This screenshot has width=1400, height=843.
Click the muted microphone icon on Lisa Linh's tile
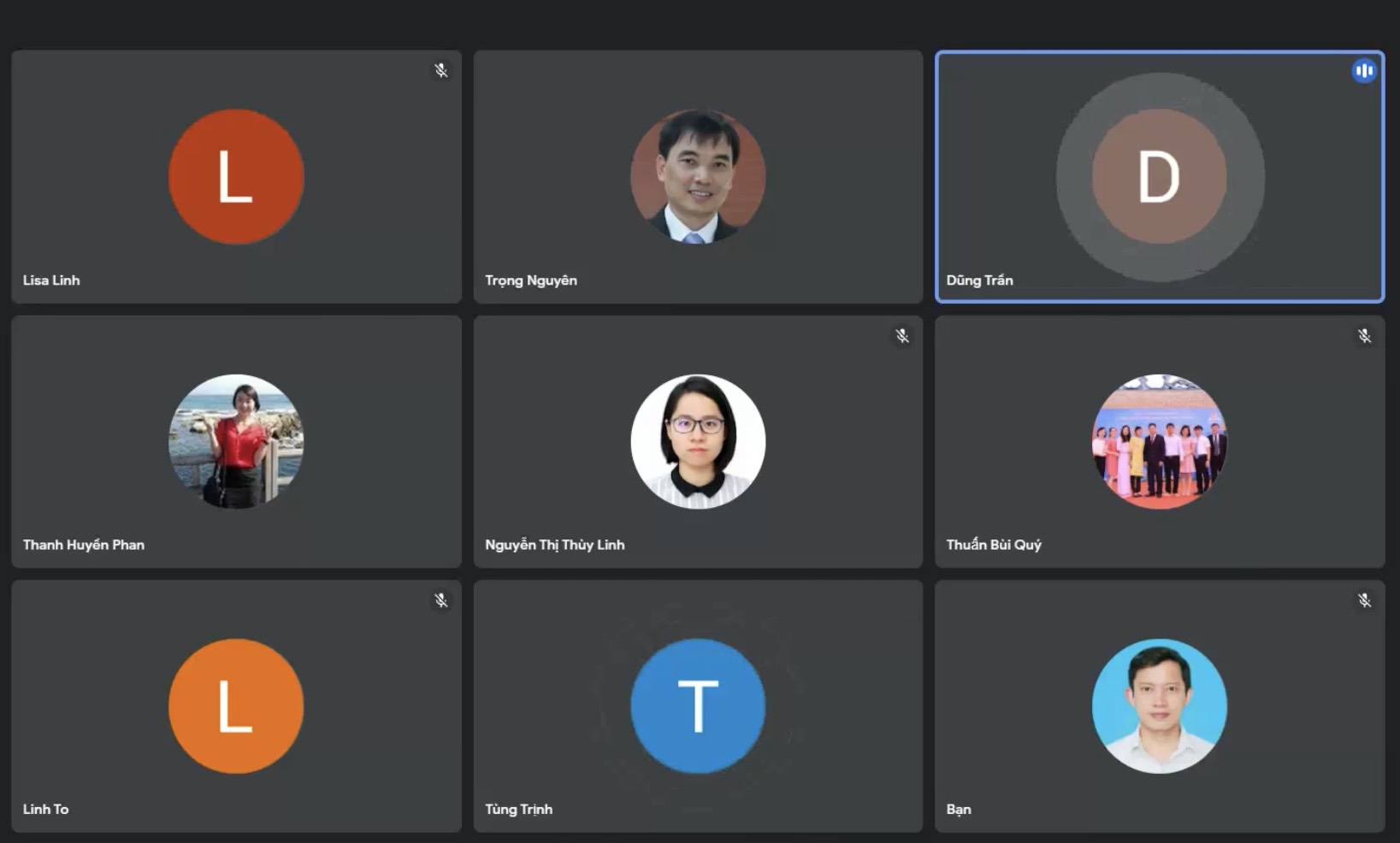pyautogui.click(x=440, y=70)
